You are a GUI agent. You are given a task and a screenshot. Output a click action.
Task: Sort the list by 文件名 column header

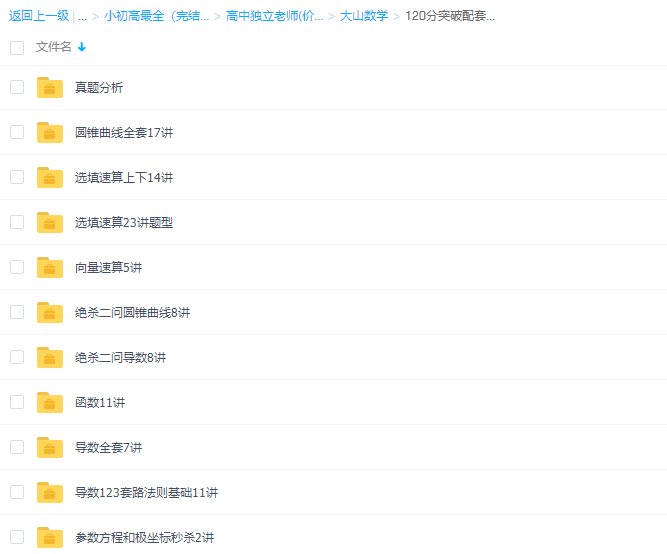click(53, 47)
